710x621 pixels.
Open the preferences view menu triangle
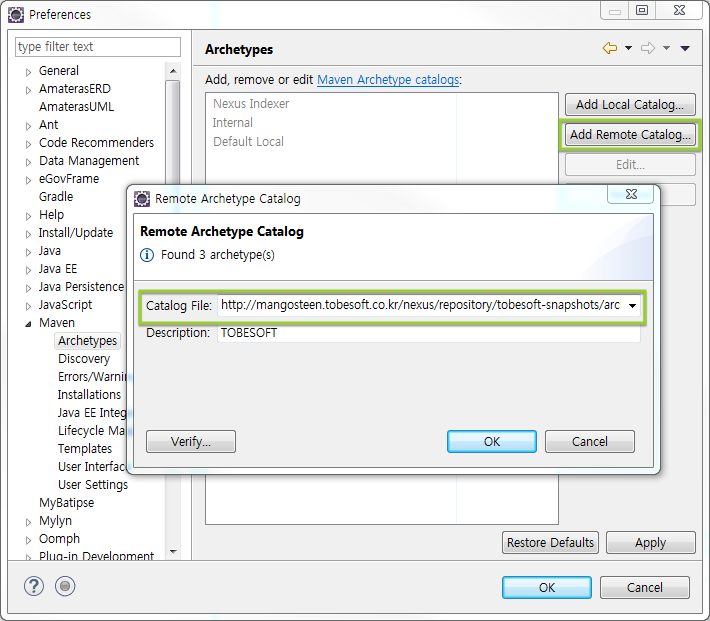[685, 49]
